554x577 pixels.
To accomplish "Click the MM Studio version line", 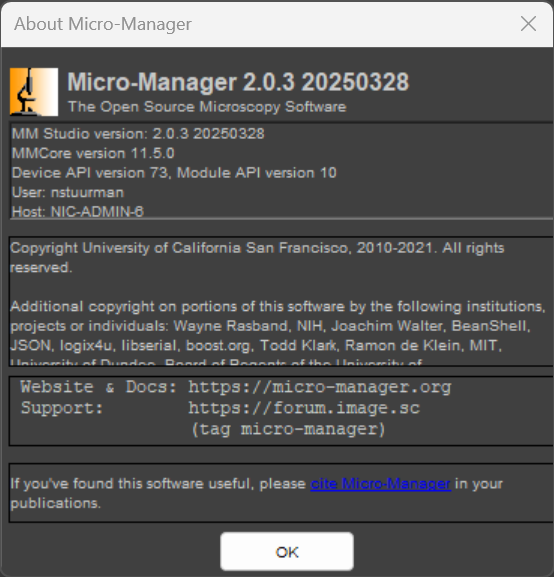I will coord(138,134).
